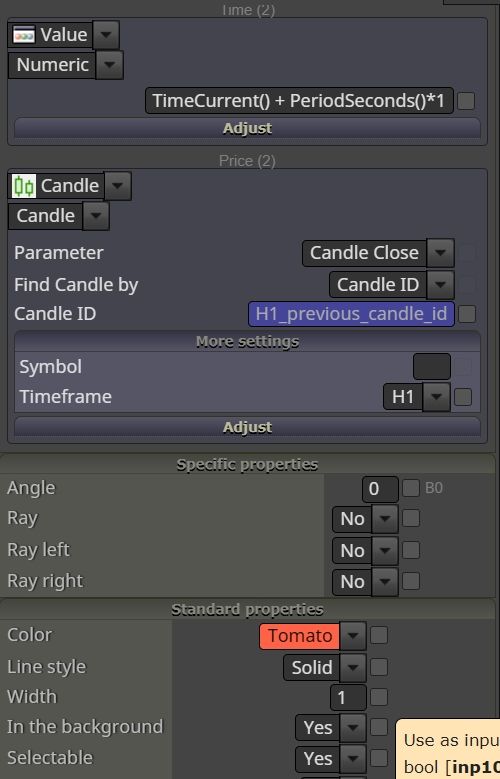
Task: Open the Value source dropdown arrow
Action: point(105,35)
